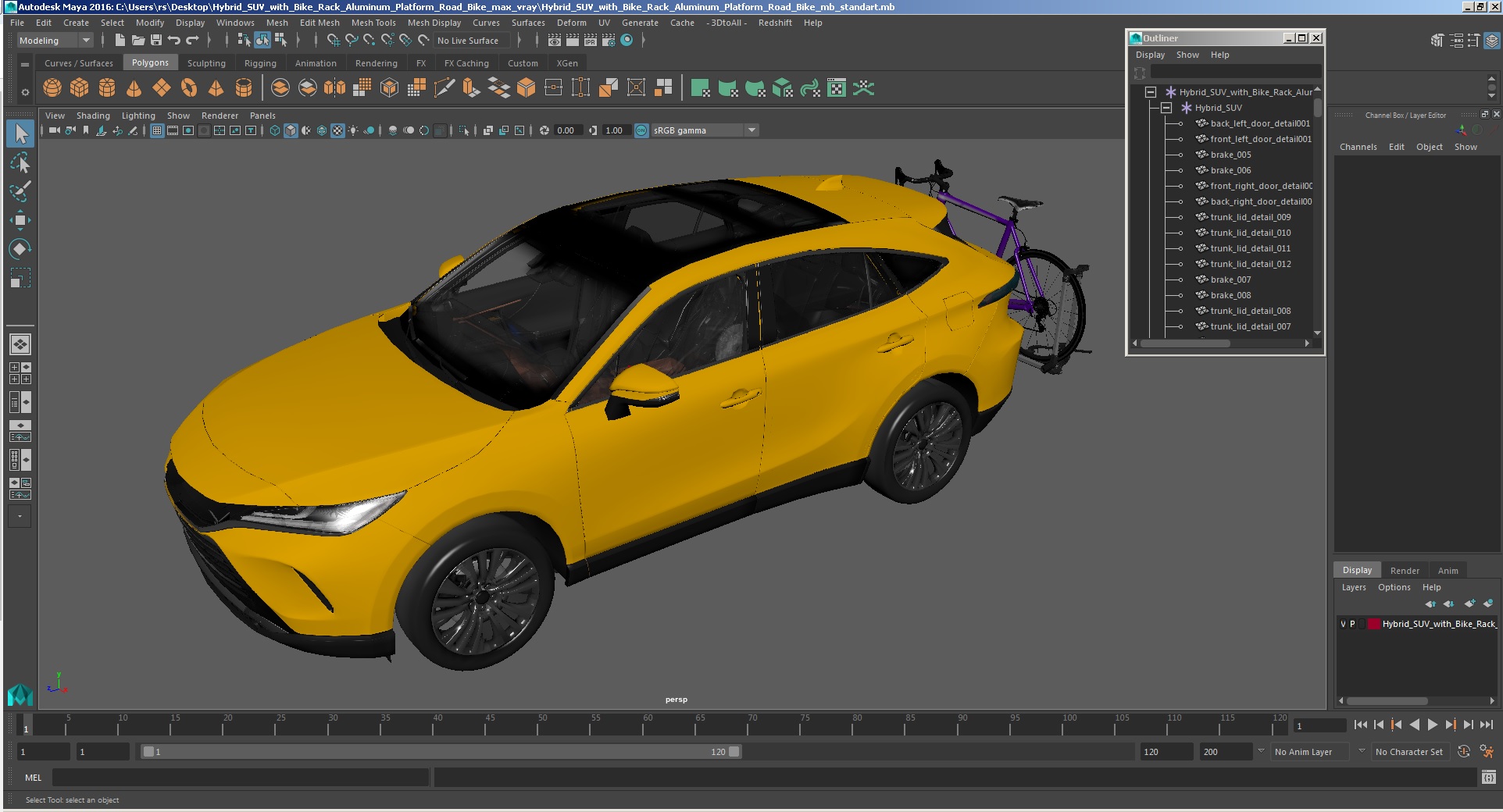Select the single perspective view layout
This screenshot has height=812, width=1503.
(x=20, y=344)
